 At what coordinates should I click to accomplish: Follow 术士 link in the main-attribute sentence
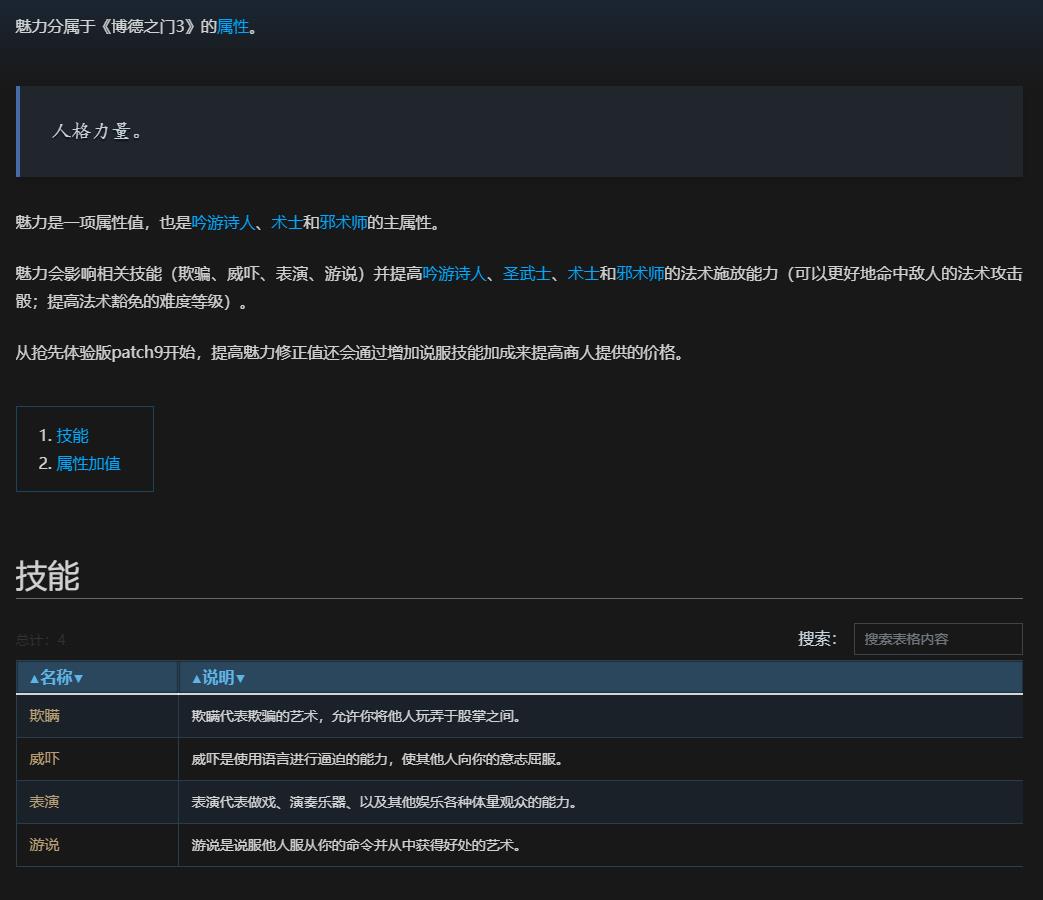[286, 223]
